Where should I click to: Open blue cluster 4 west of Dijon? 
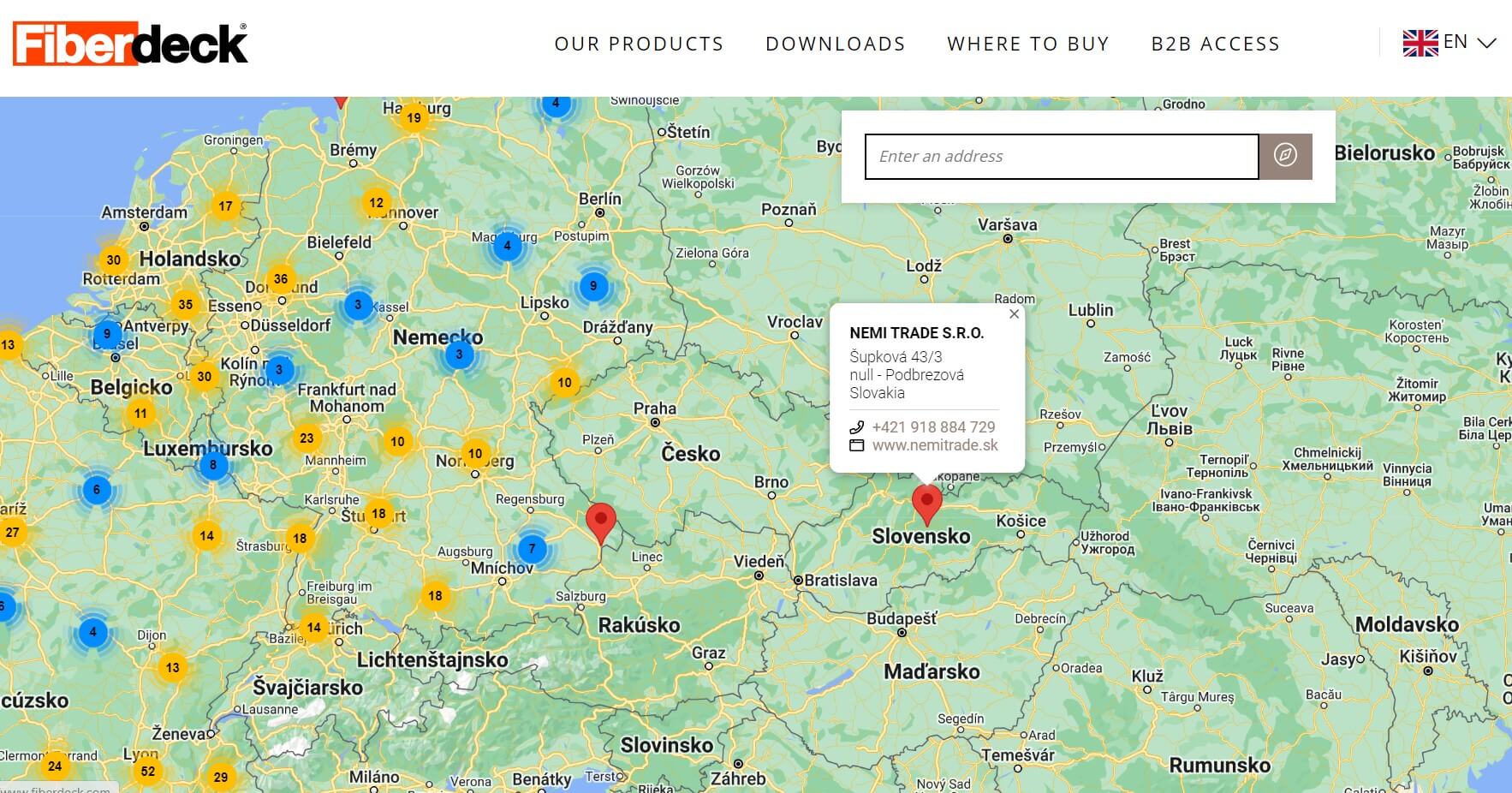(x=93, y=633)
